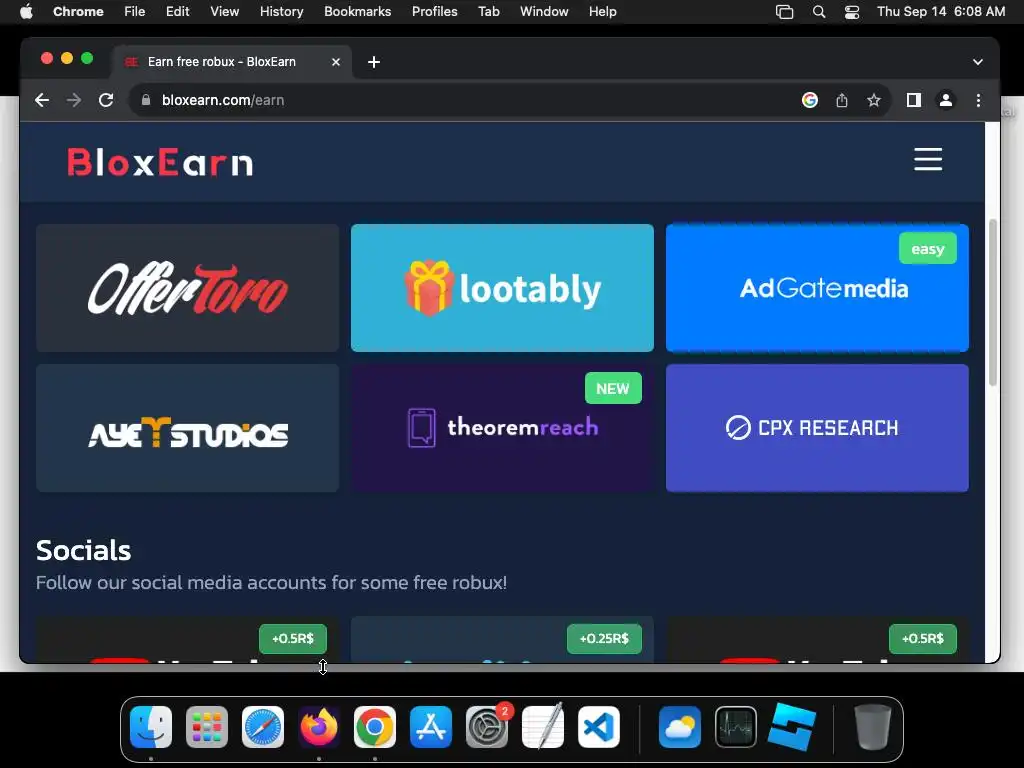Go back to the previous page
The image size is (1024, 768).
42,100
